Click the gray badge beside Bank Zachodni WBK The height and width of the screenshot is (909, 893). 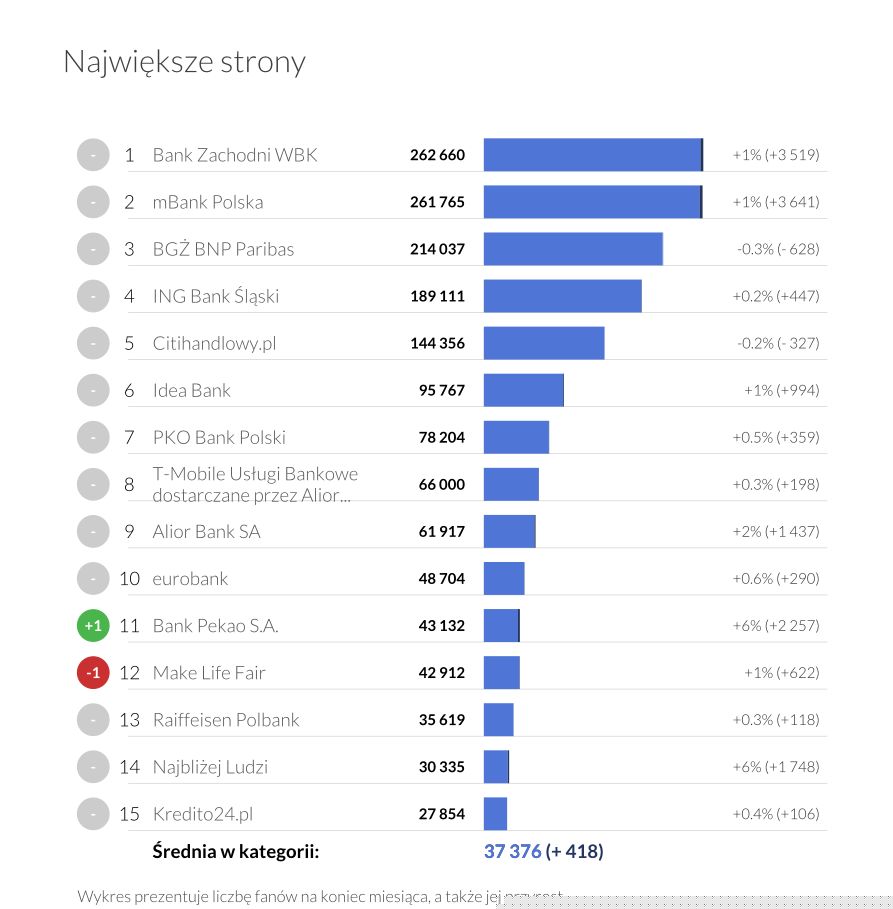tap(93, 155)
